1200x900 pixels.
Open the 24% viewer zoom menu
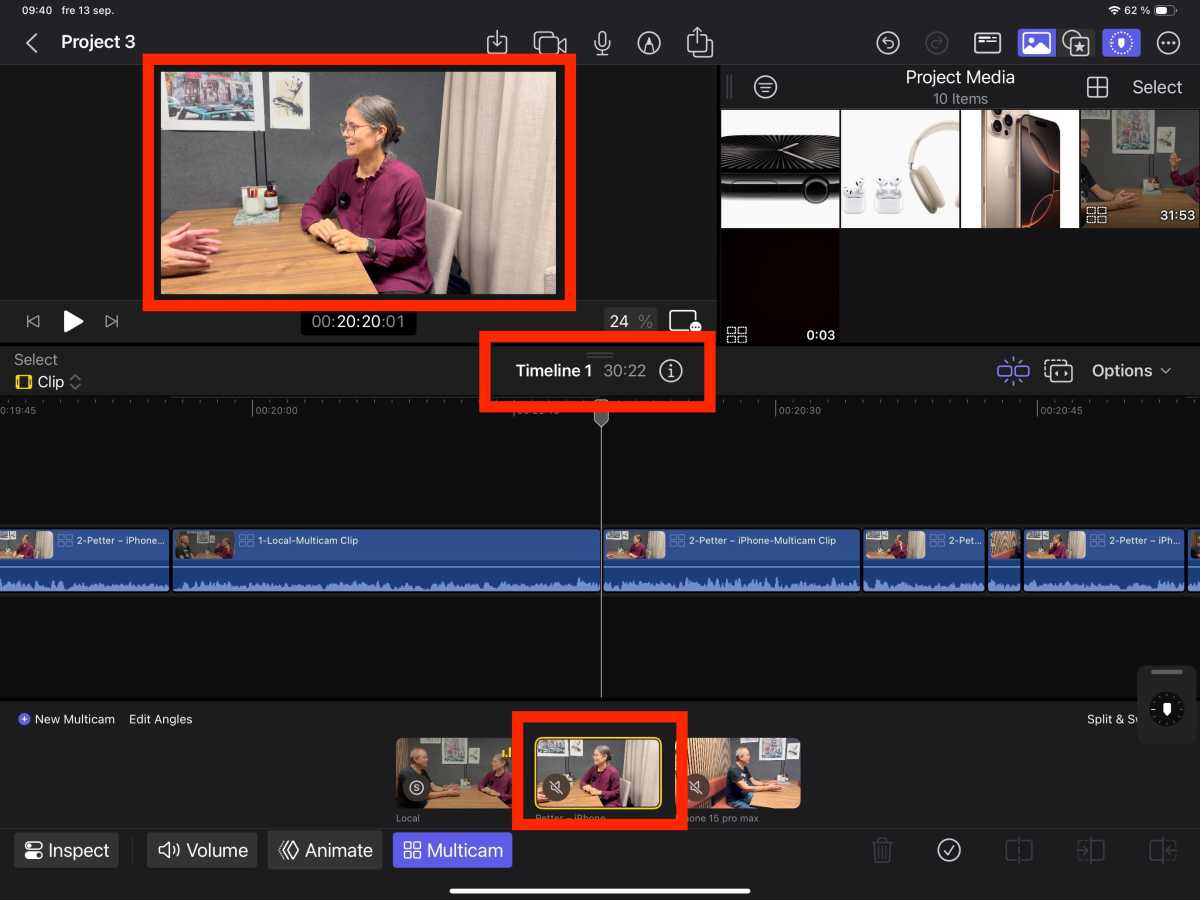click(x=630, y=321)
